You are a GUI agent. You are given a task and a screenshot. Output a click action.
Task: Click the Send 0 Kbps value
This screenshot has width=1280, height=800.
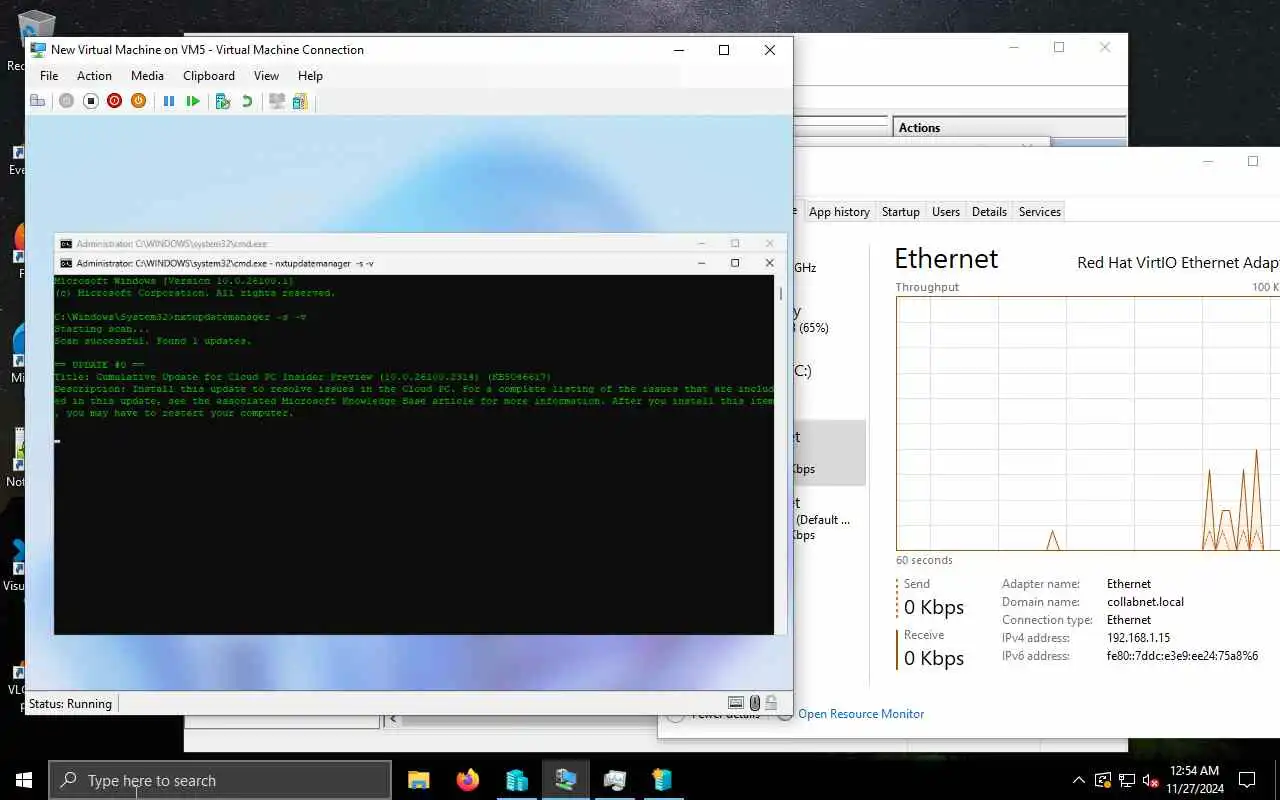point(934,608)
